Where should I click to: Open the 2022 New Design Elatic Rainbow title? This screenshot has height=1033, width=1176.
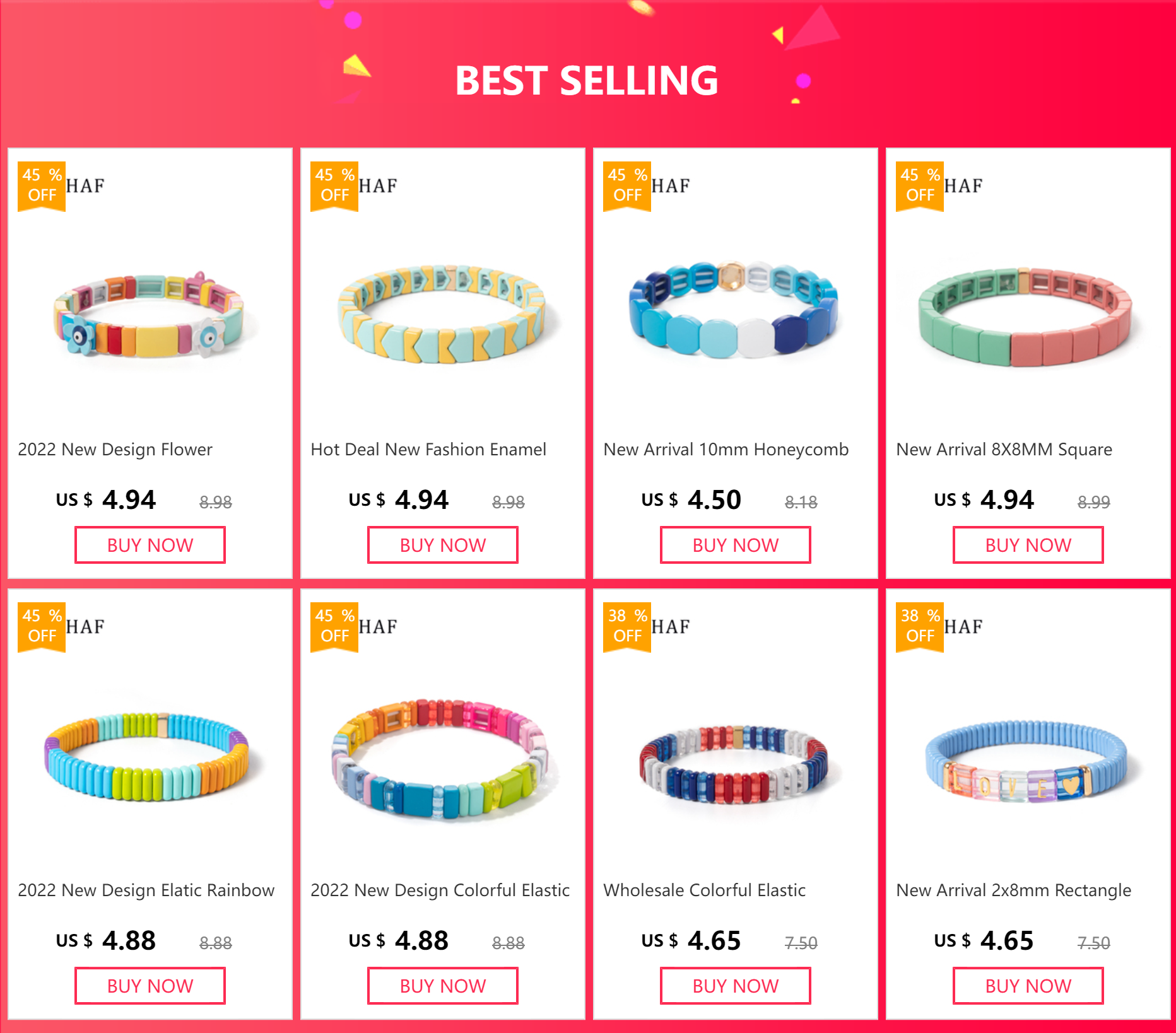[x=146, y=890]
